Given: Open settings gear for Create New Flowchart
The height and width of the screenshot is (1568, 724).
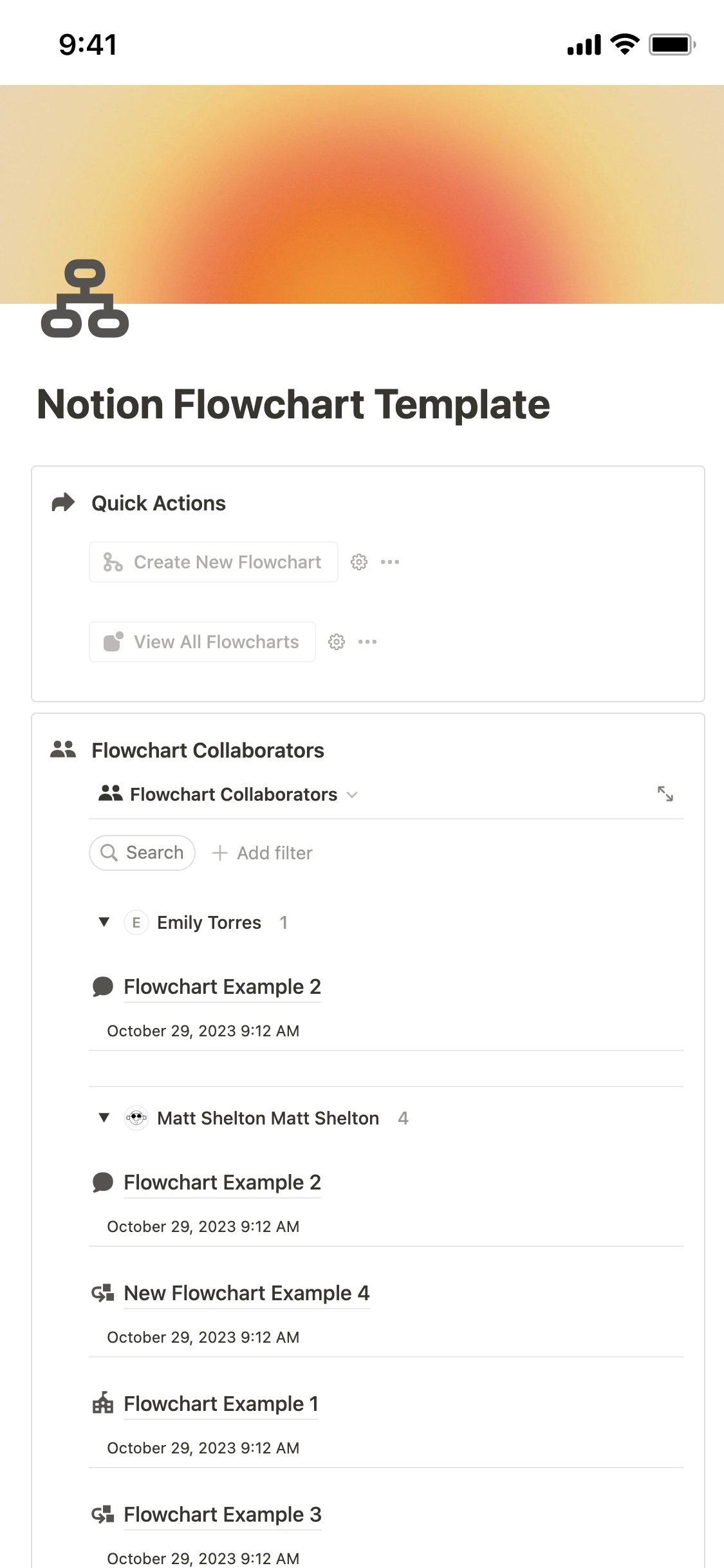Looking at the screenshot, I should point(359,562).
